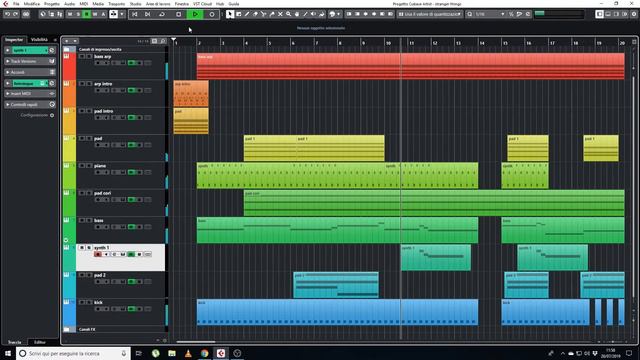The height and width of the screenshot is (360, 640).
Task: Select the Split scissors tool
Action: coord(263,14)
